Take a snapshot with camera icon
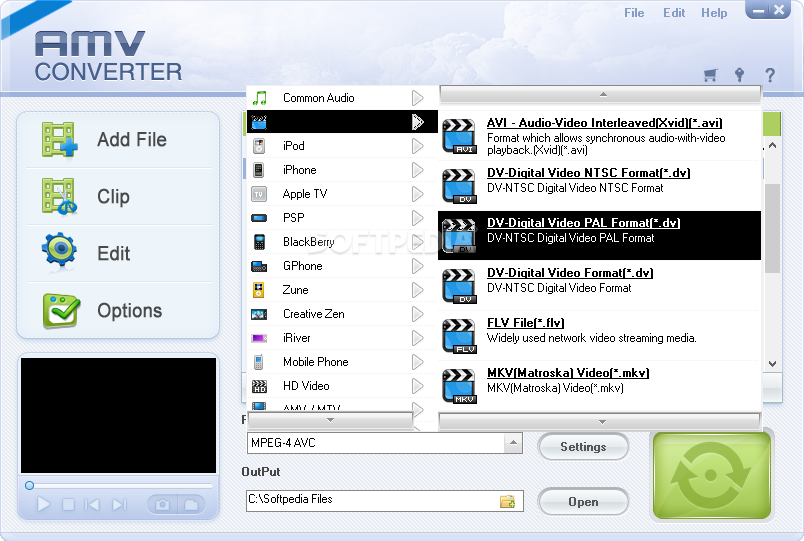Viewport: 804px width, 541px height. pyautogui.click(x=163, y=505)
